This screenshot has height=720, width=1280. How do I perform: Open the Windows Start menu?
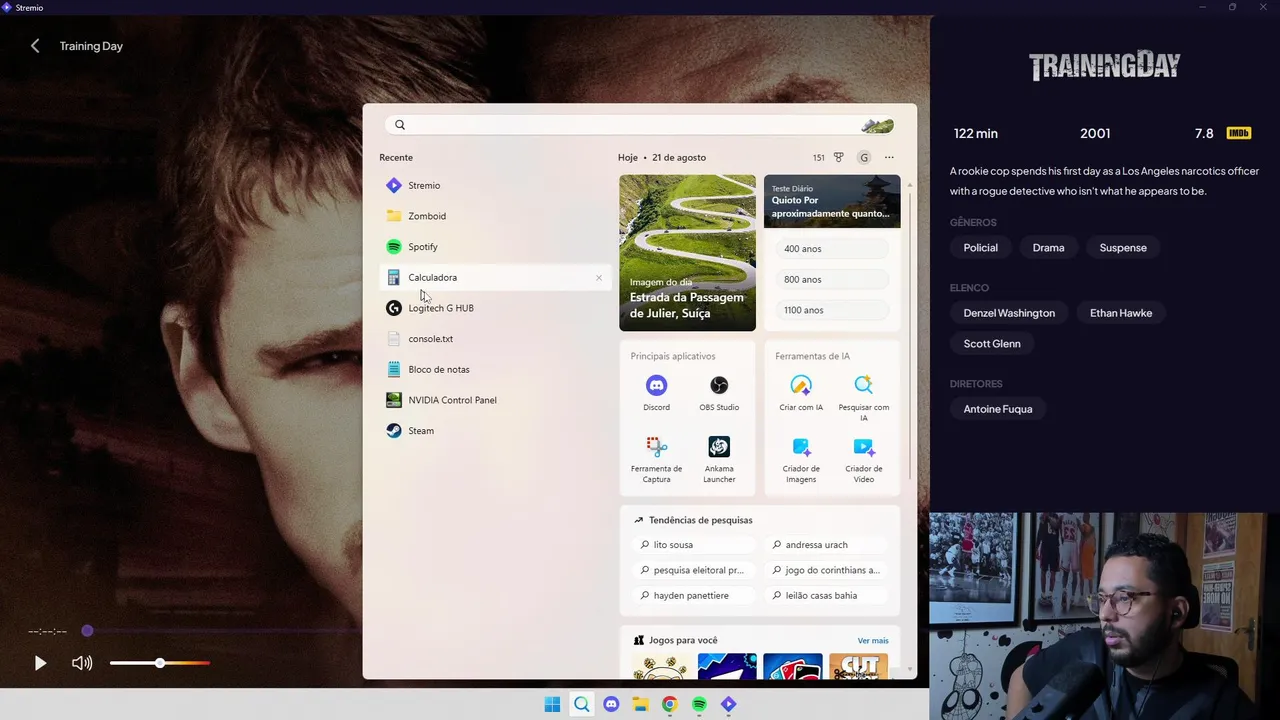[x=552, y=704]
